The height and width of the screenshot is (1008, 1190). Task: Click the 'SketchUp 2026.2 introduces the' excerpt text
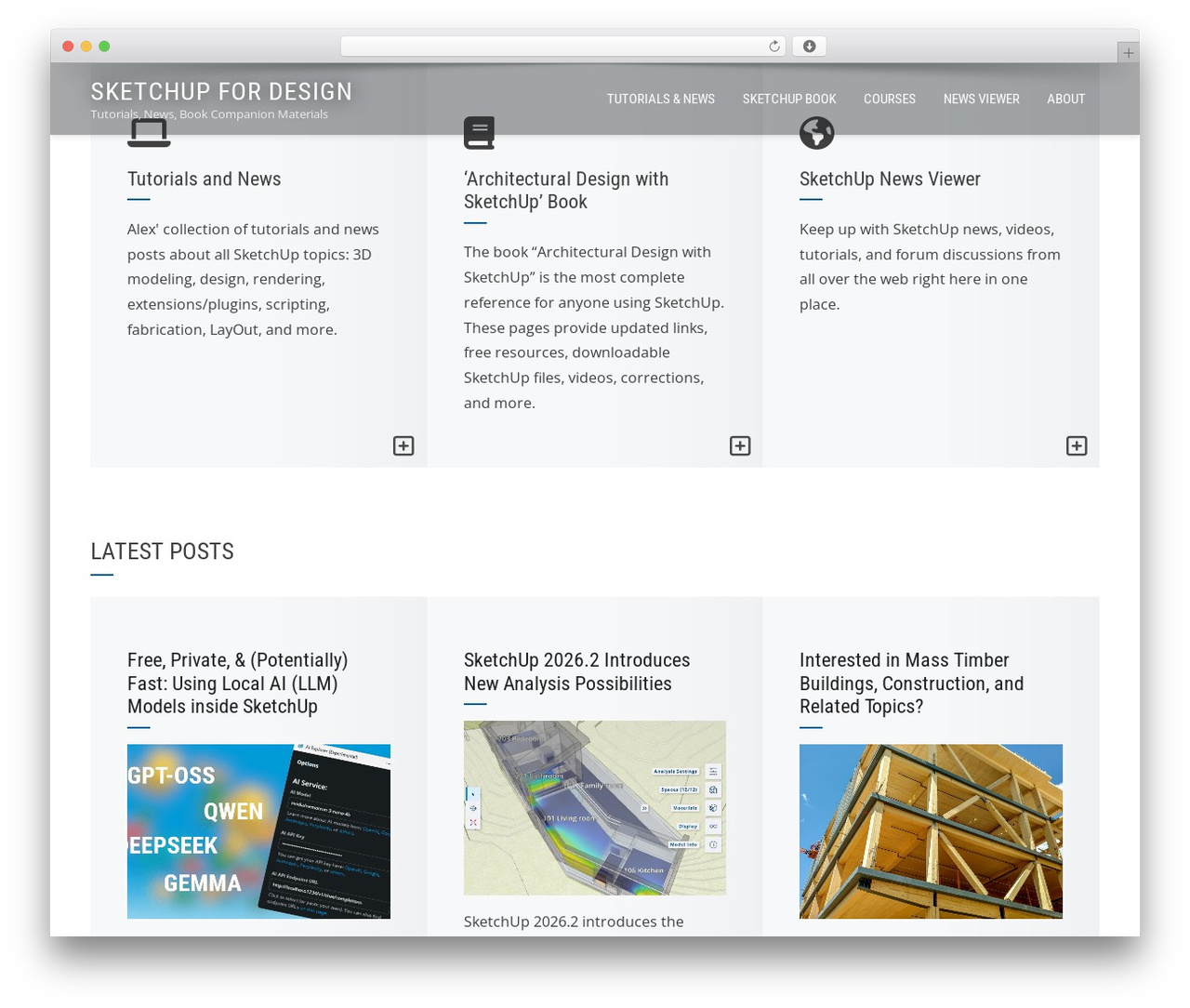pyautogui.click(x=574, y=922)
